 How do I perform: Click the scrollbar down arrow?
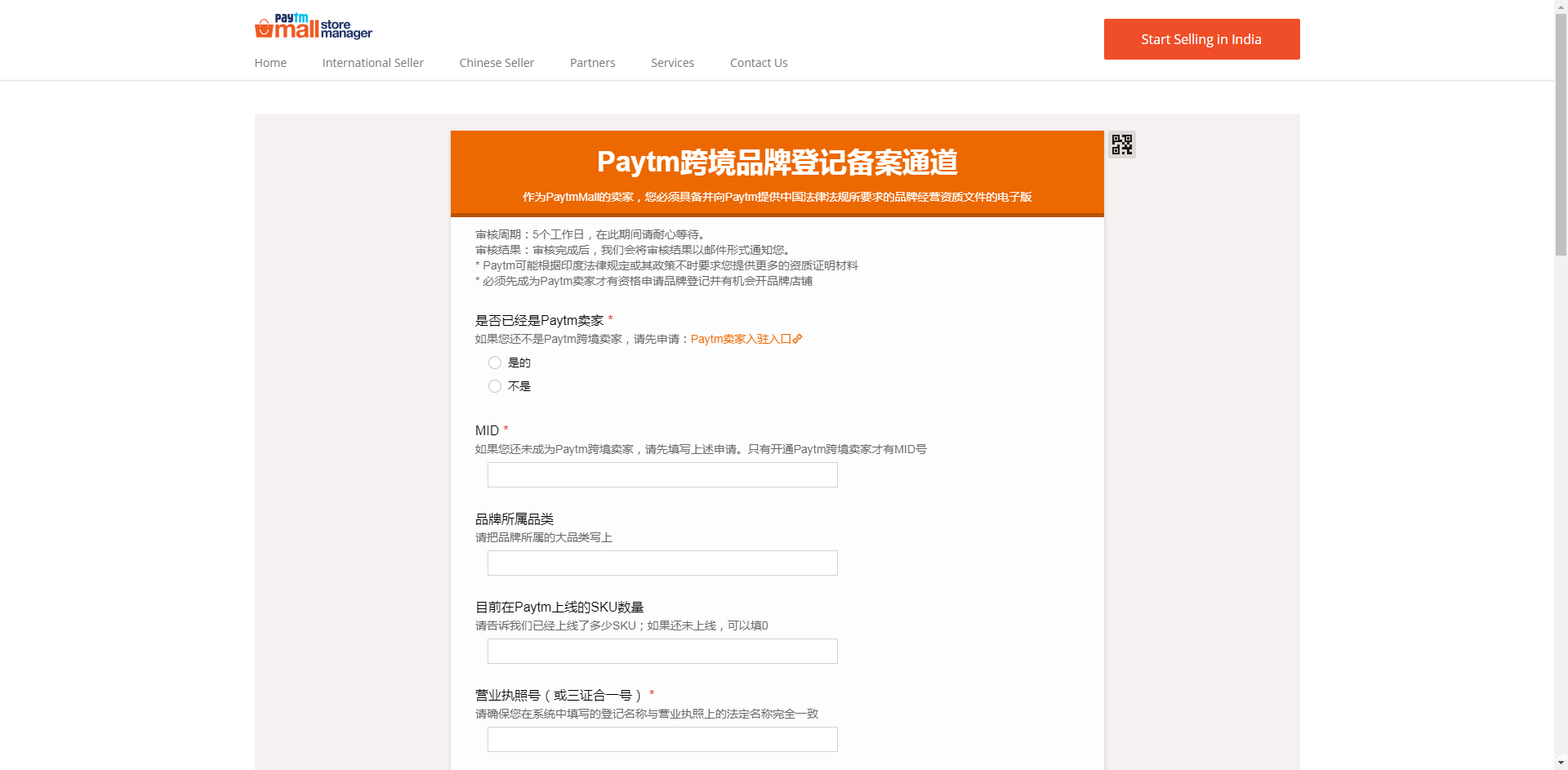pyautogui.click(x=1561, y=763)
